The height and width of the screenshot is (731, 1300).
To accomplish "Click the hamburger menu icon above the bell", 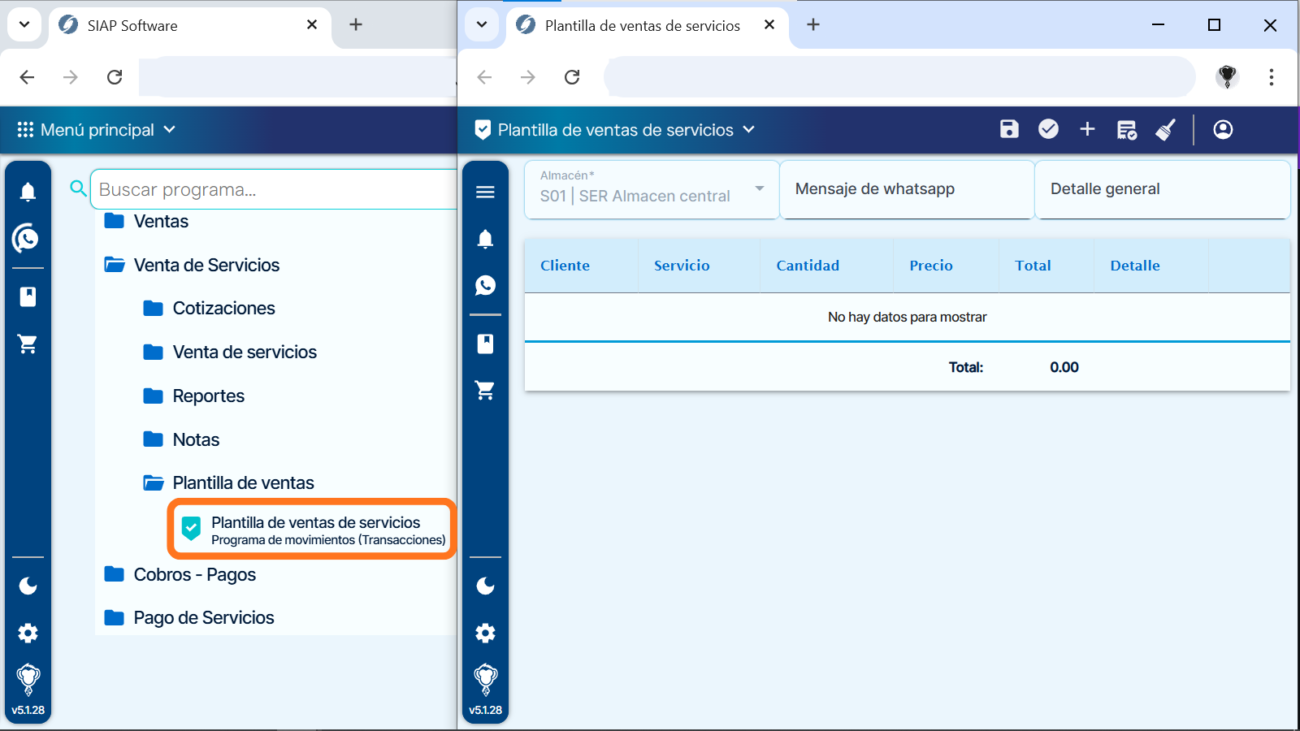I will (485, 192).
